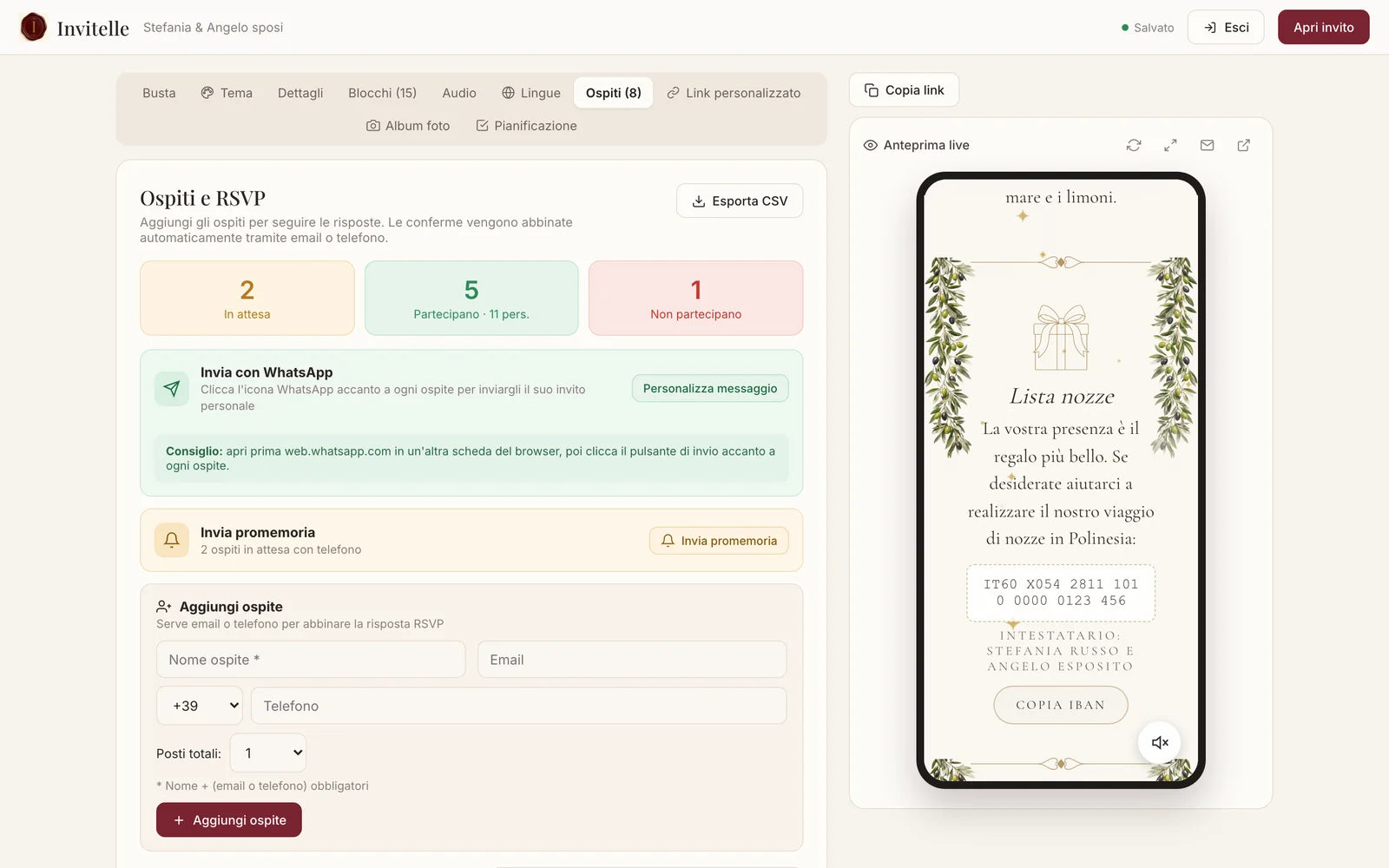Click the IBAN code box in preview
This screenshot has height=868, width=1389.
click(1061, 593)
